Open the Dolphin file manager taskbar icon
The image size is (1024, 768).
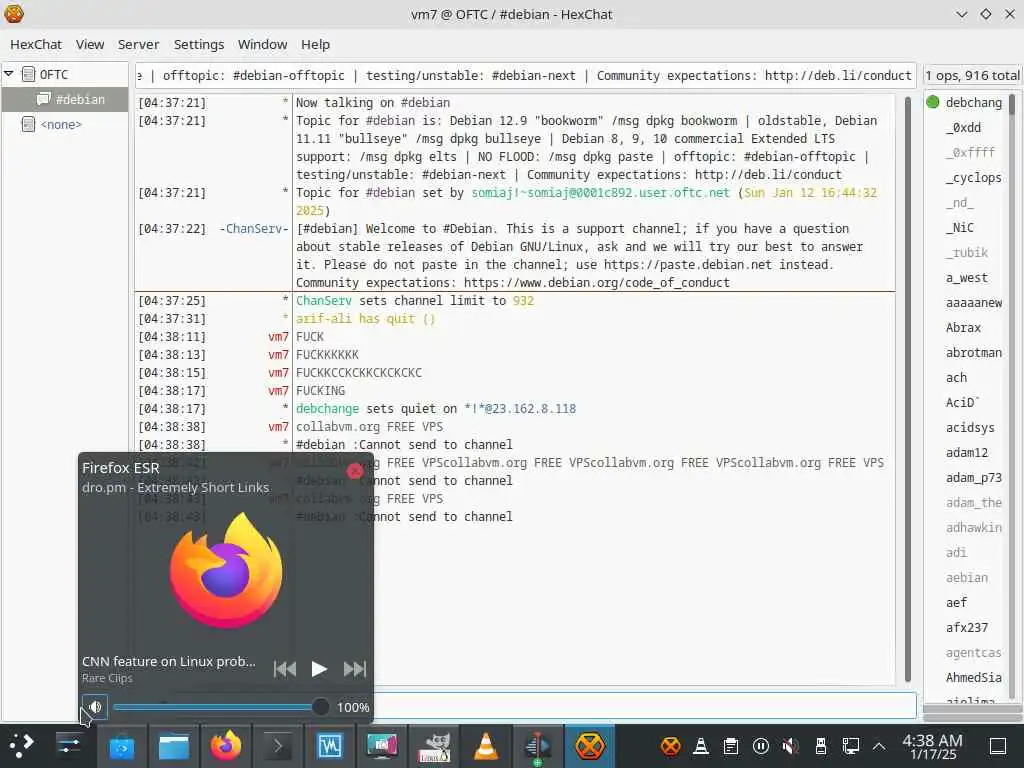(x=174, y=745)
